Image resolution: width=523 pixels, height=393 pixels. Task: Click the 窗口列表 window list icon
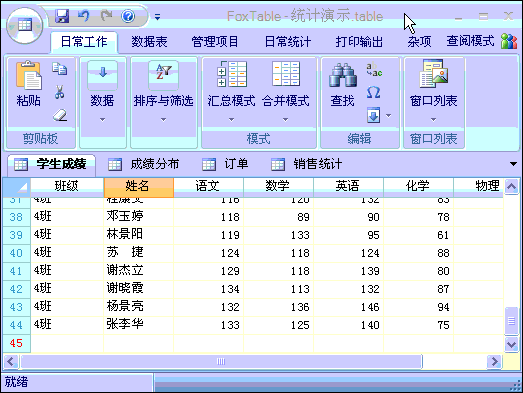click(x=434, y=74)
